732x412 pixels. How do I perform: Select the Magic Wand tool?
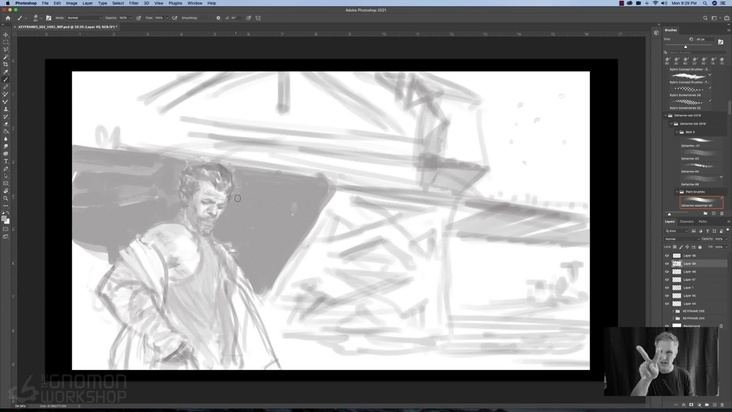point(6,57)
